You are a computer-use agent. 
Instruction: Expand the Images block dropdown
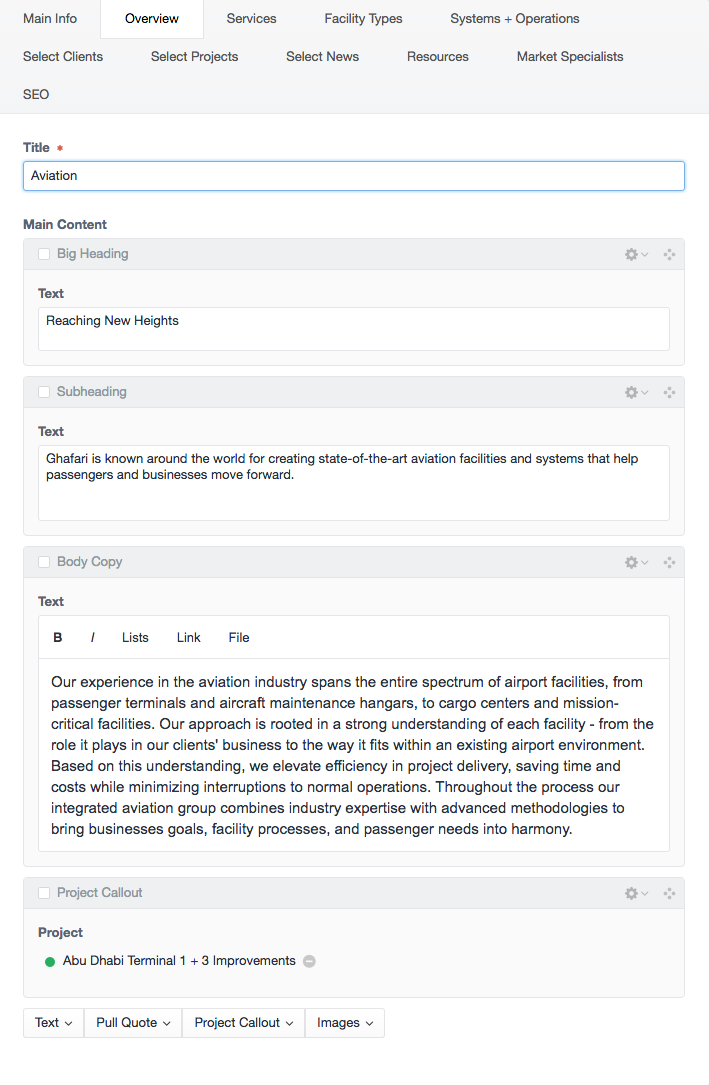344,1023
